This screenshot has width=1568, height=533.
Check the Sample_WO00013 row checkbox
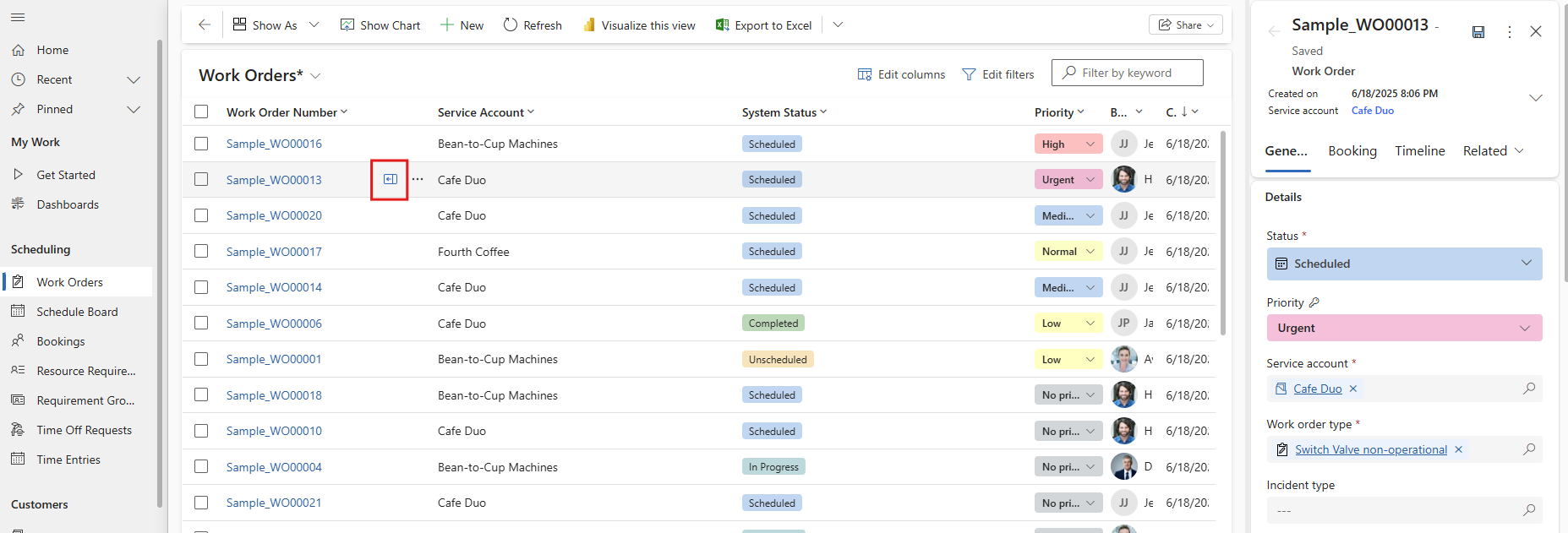pos(201,179)
